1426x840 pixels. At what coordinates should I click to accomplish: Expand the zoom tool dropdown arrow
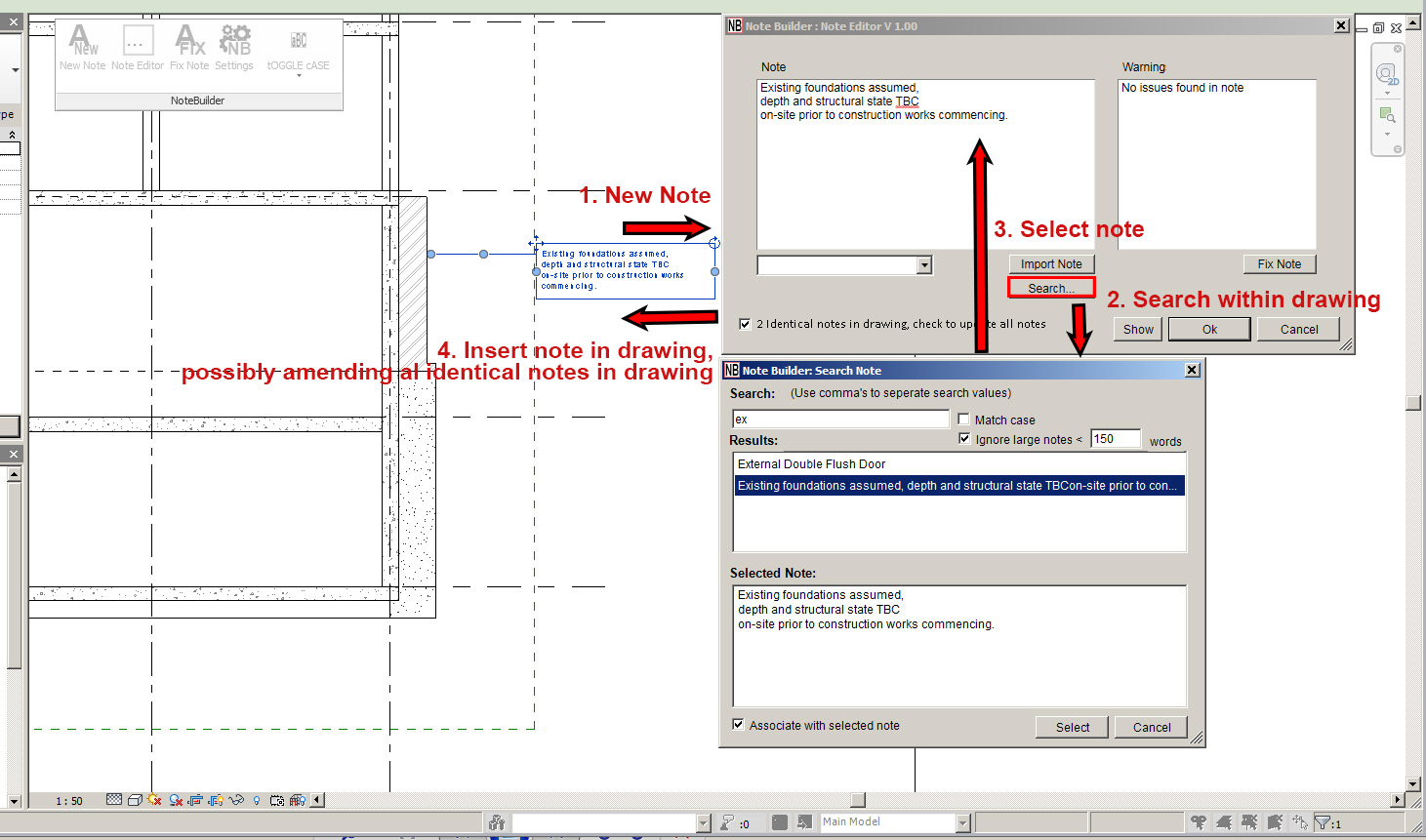[x=1387, y=135]
